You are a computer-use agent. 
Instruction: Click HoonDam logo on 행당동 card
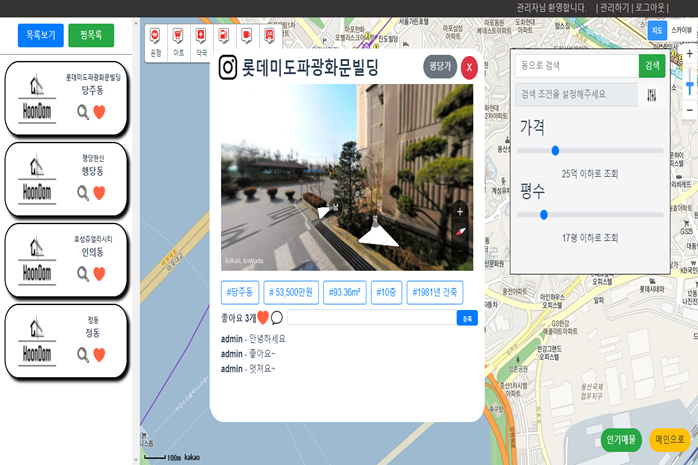tap(37, 180)
